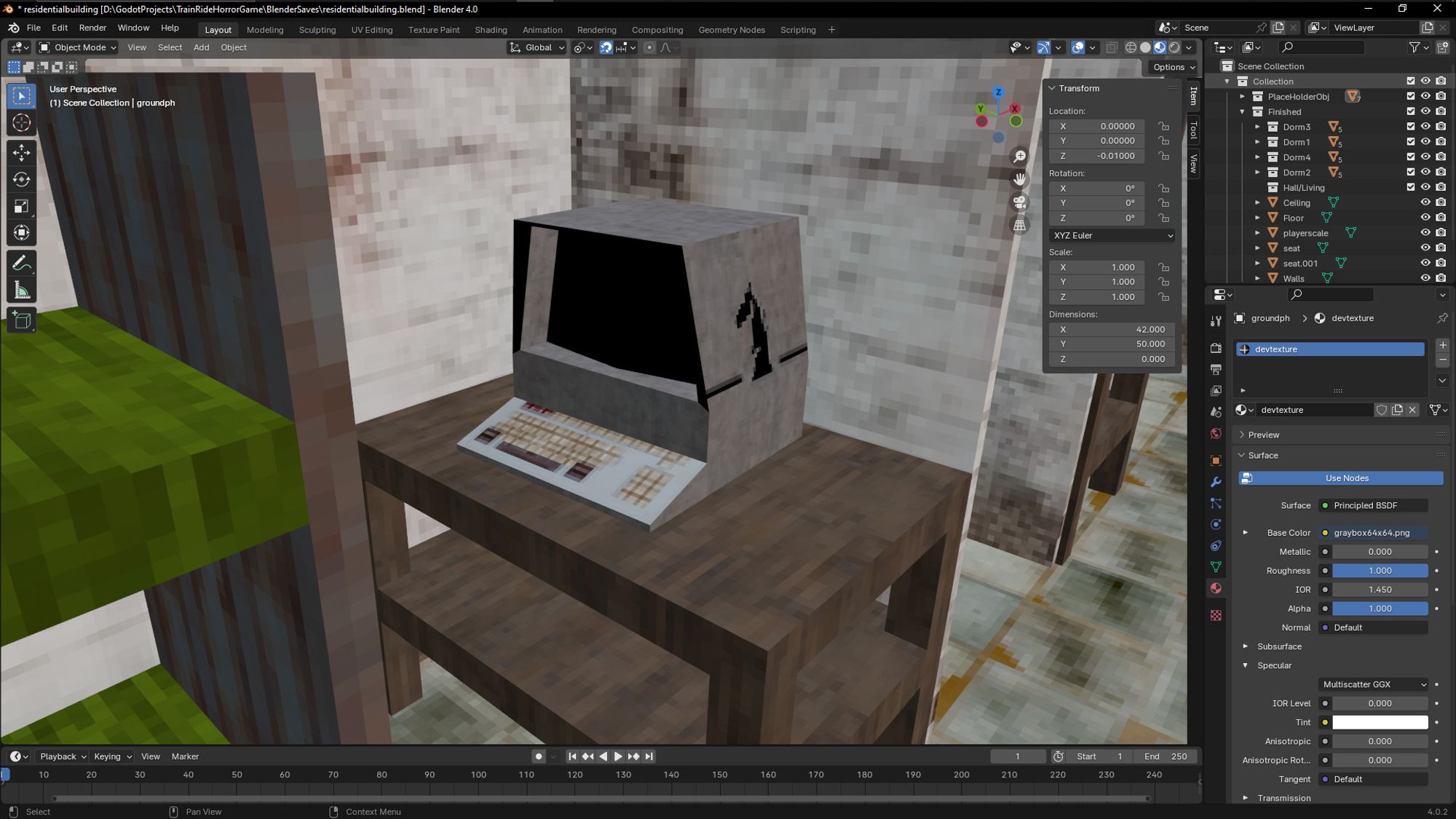1456x819 pixels.
Task: Open the Modifiers wrench tab icon
Action: [x=1216, y=482]
